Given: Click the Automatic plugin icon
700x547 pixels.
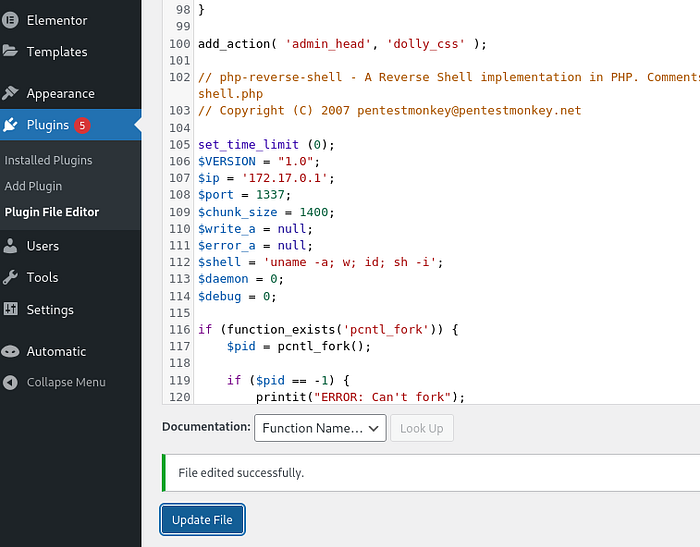Looking at the screenshot, I should point(10,351).
